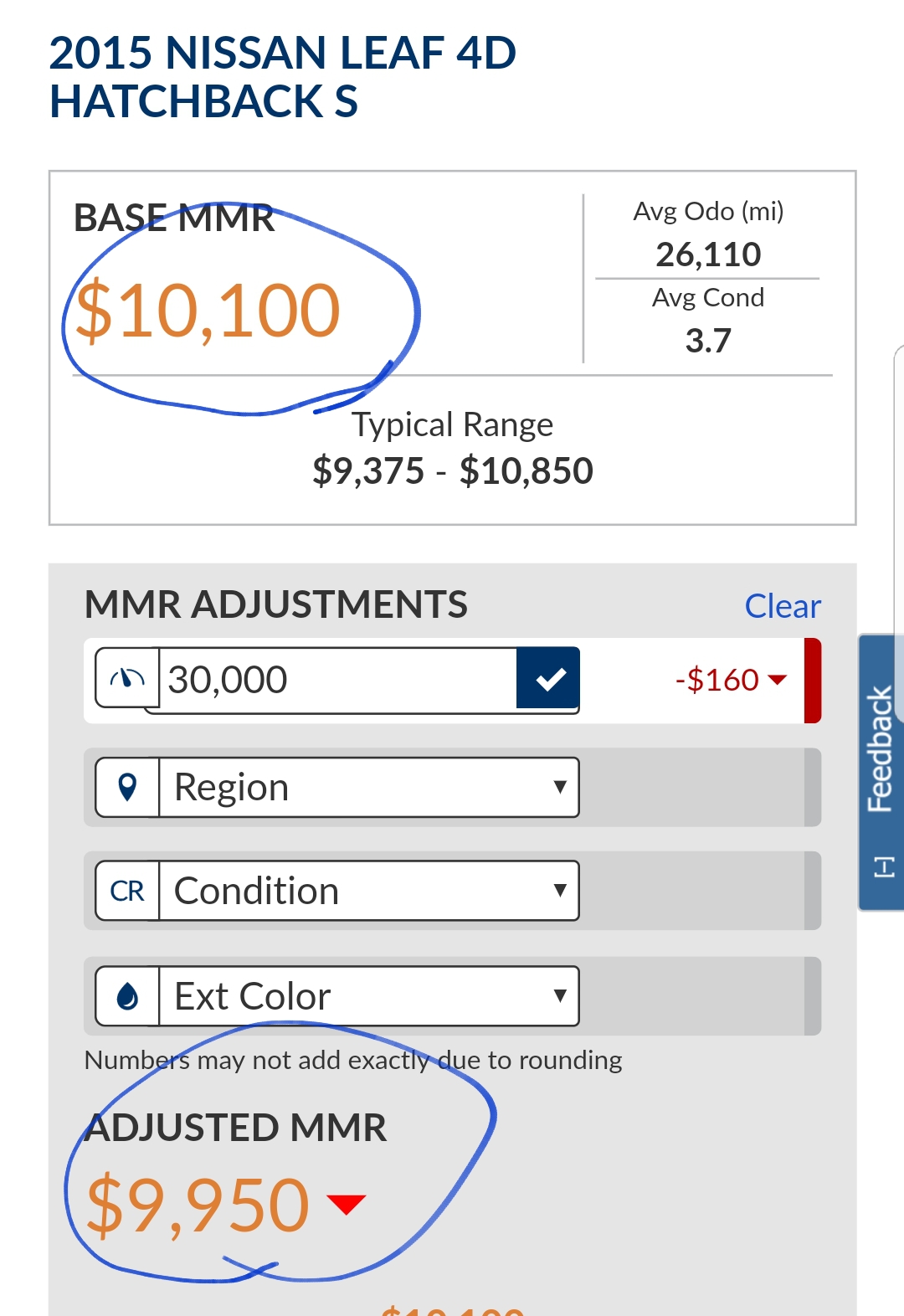Click the CR condition report icon
Viewport: 904px width, 1316px height.
click(127, 891)
